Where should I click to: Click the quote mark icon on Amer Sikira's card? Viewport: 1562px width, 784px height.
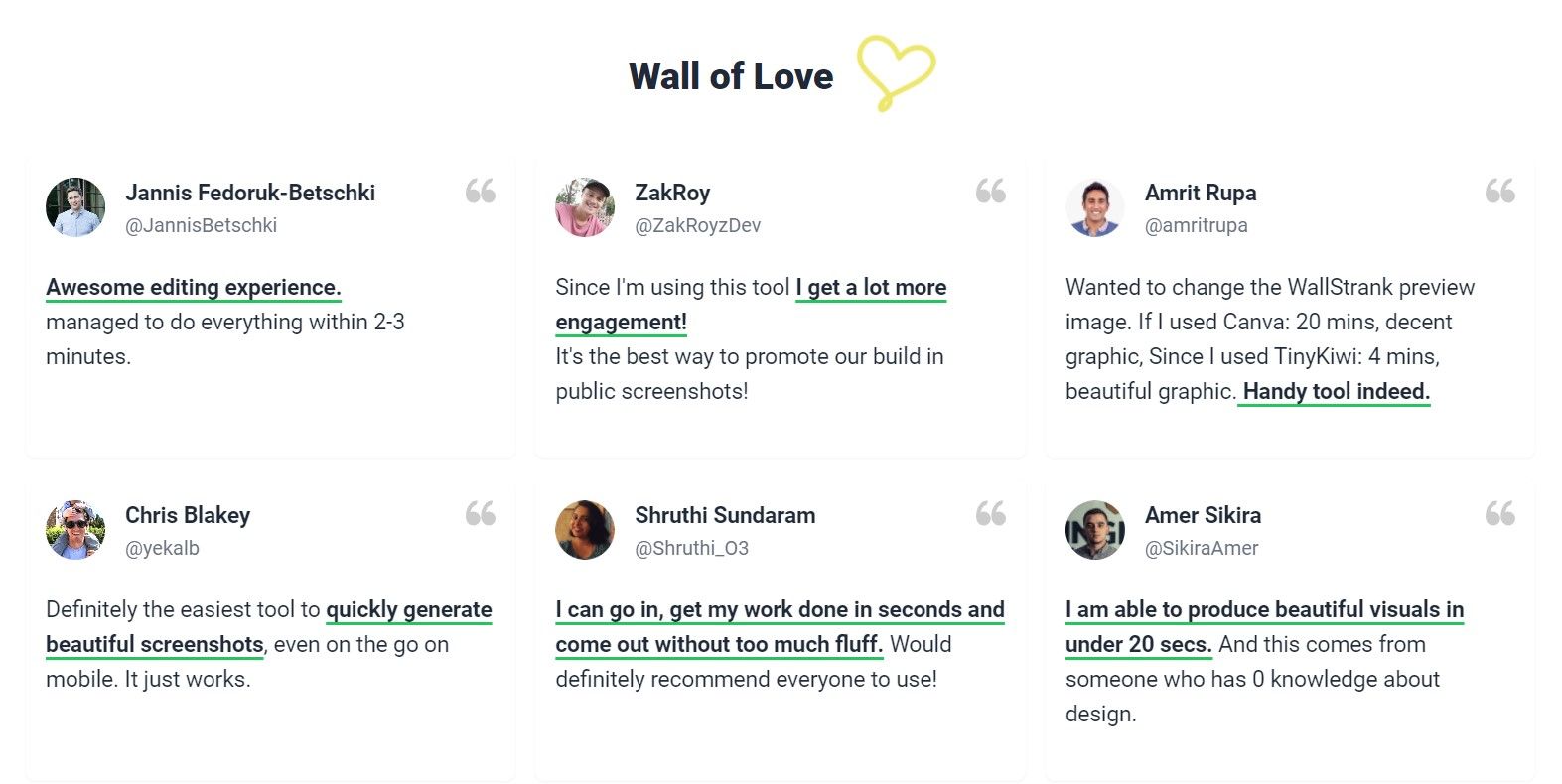click(1500, 513)
